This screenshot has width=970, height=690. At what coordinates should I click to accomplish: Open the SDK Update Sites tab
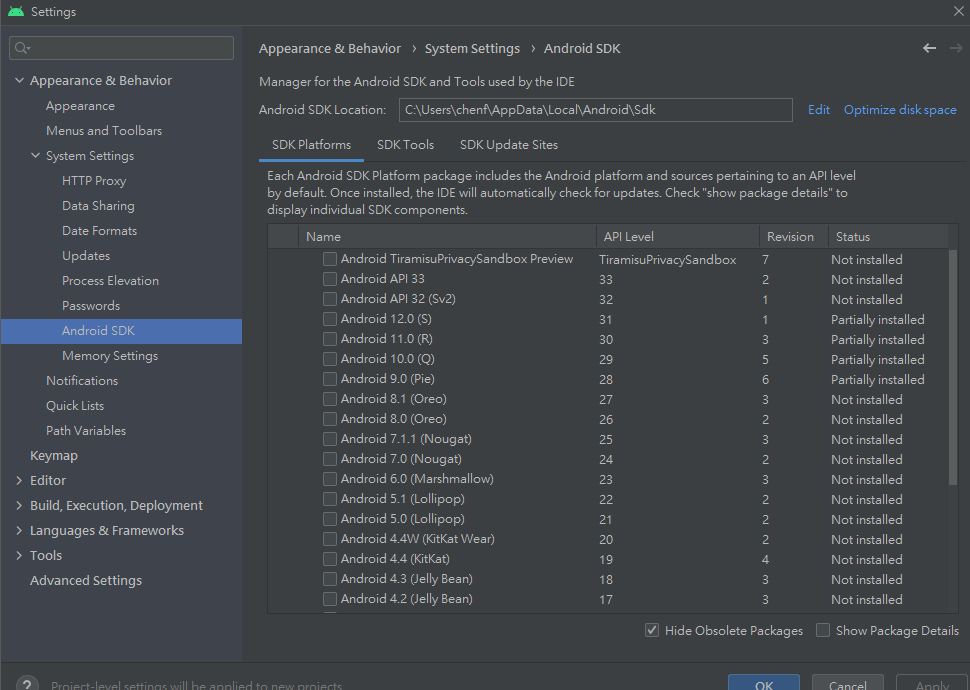click(x=508, y=145)
